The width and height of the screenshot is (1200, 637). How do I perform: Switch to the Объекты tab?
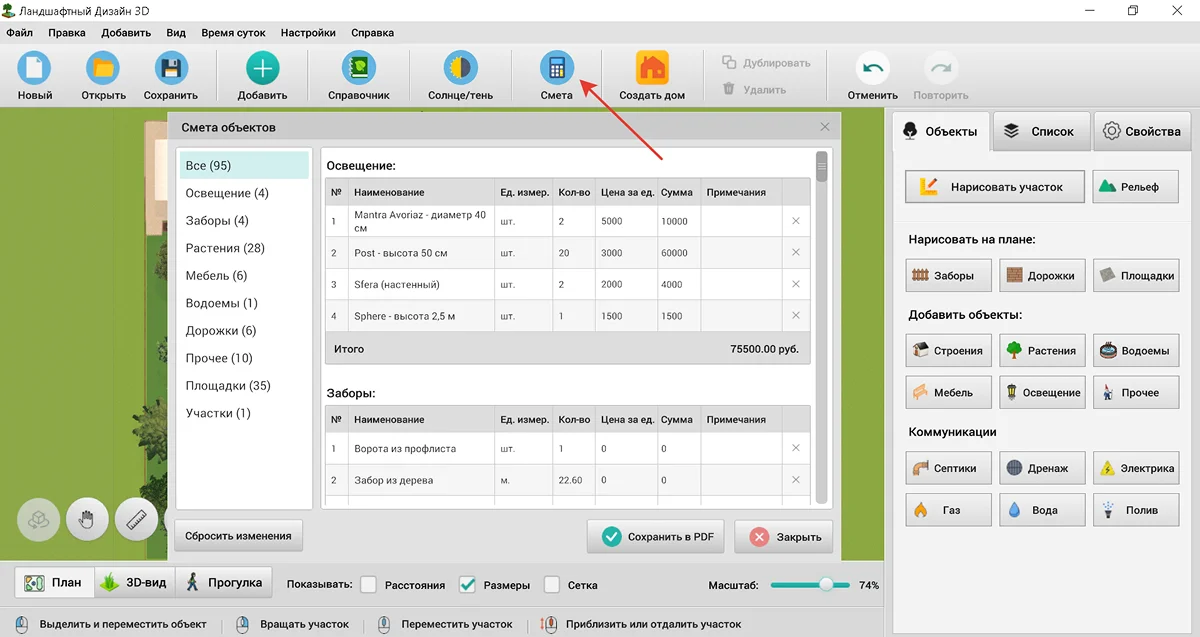[940, 131]
